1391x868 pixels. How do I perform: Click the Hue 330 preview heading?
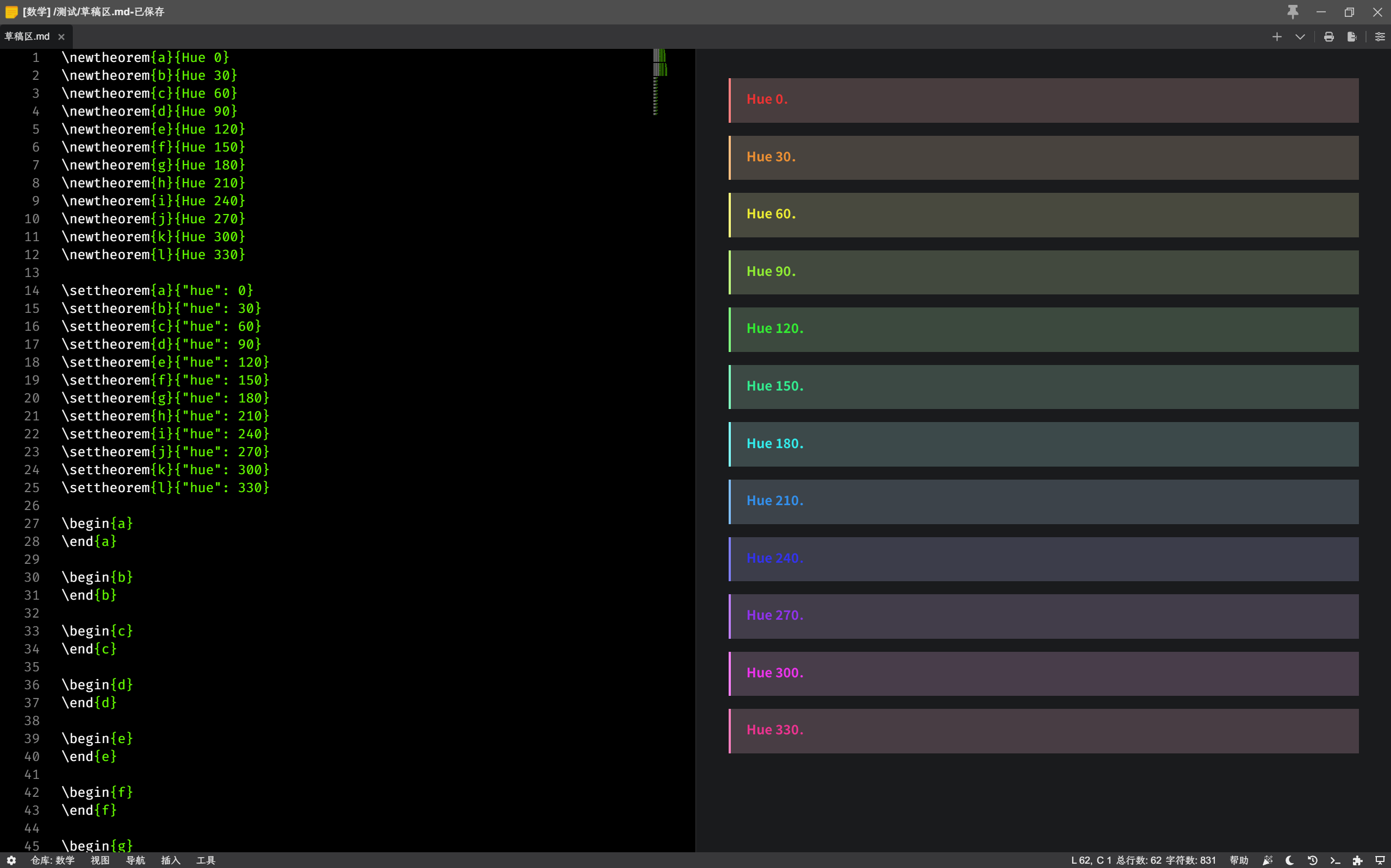point(775,729)
